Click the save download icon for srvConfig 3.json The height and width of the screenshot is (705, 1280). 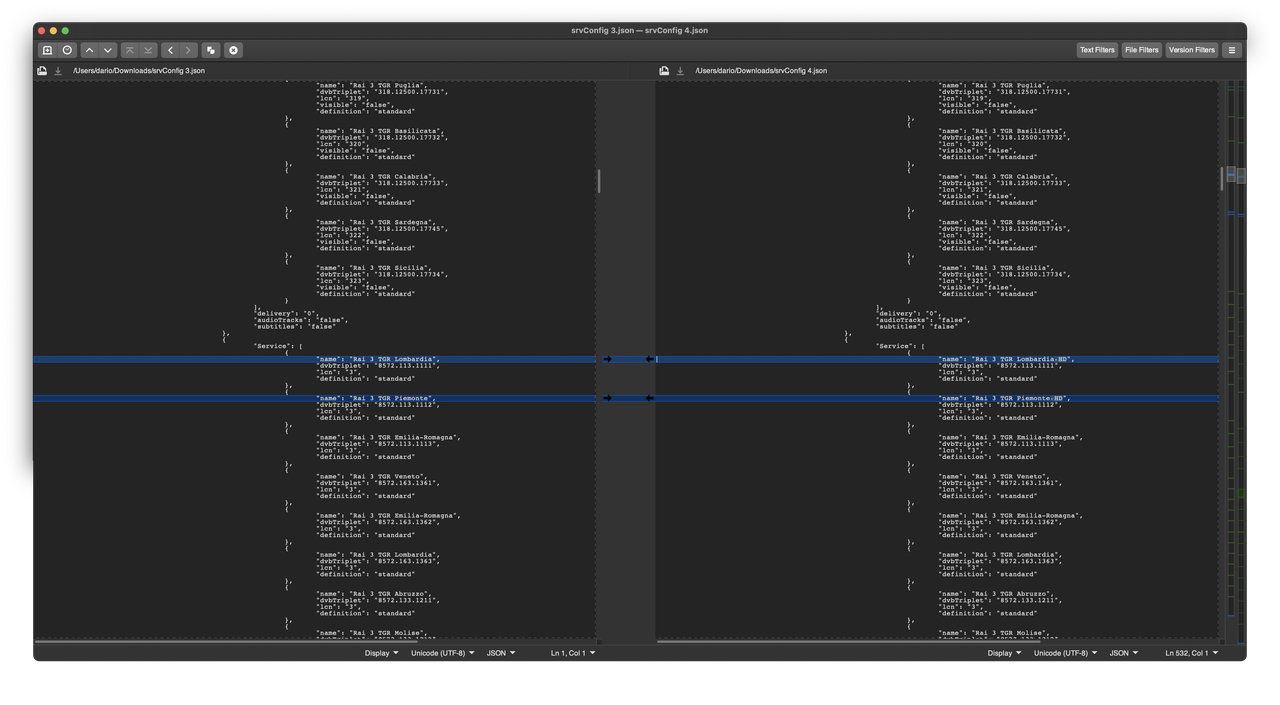point(58,71)
